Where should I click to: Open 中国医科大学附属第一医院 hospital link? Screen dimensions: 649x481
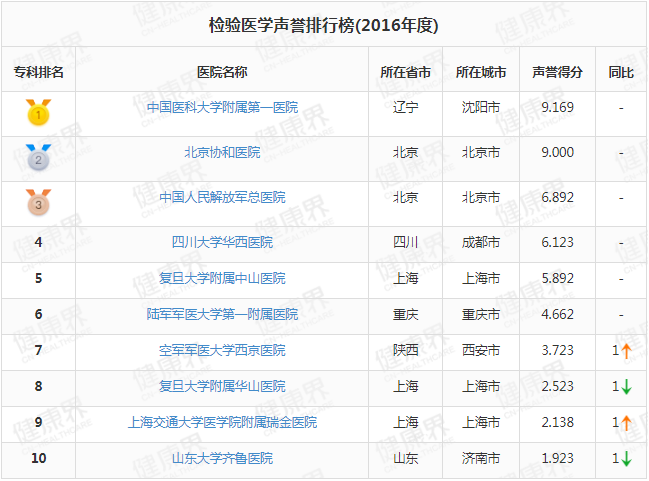[222, 107]
